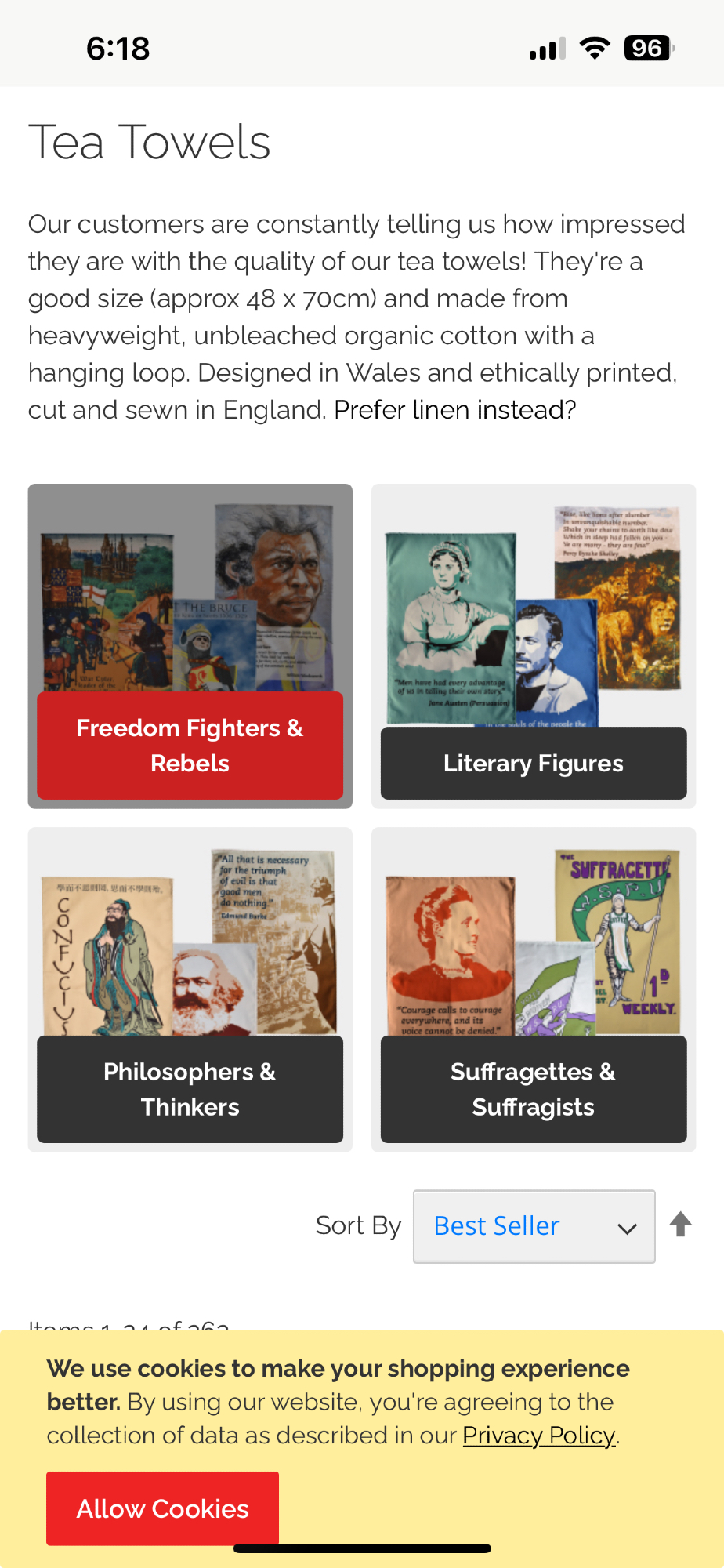
Task: Click the chevron in the Sort By box
Action: click(627, 1229)
